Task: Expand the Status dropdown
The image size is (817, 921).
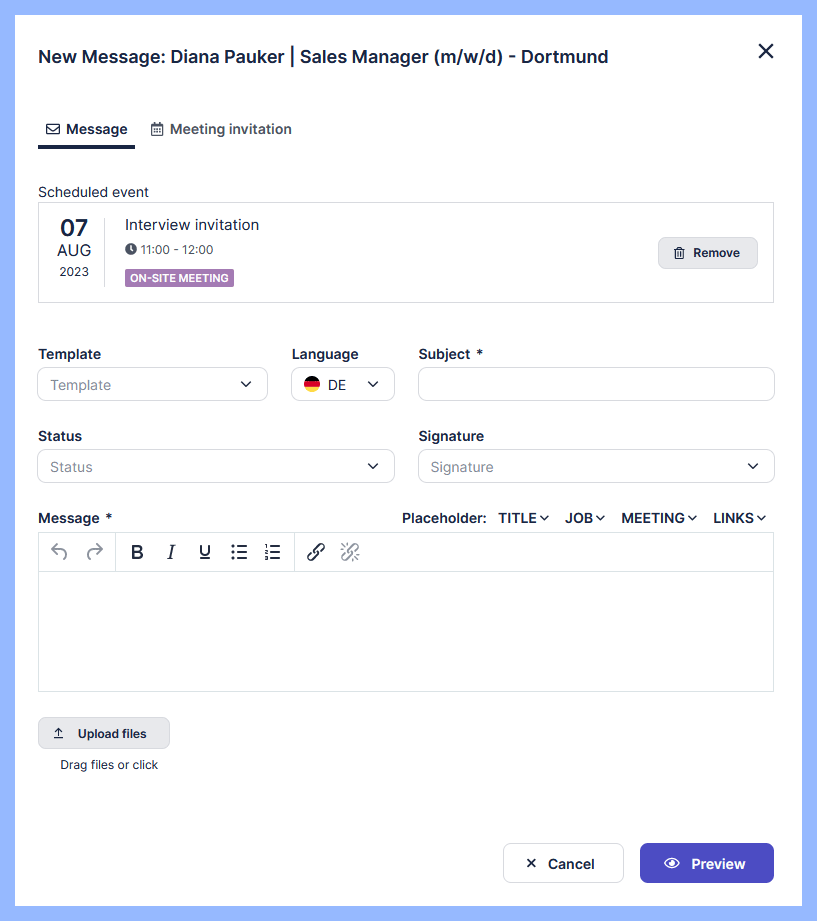Action: 215,467
